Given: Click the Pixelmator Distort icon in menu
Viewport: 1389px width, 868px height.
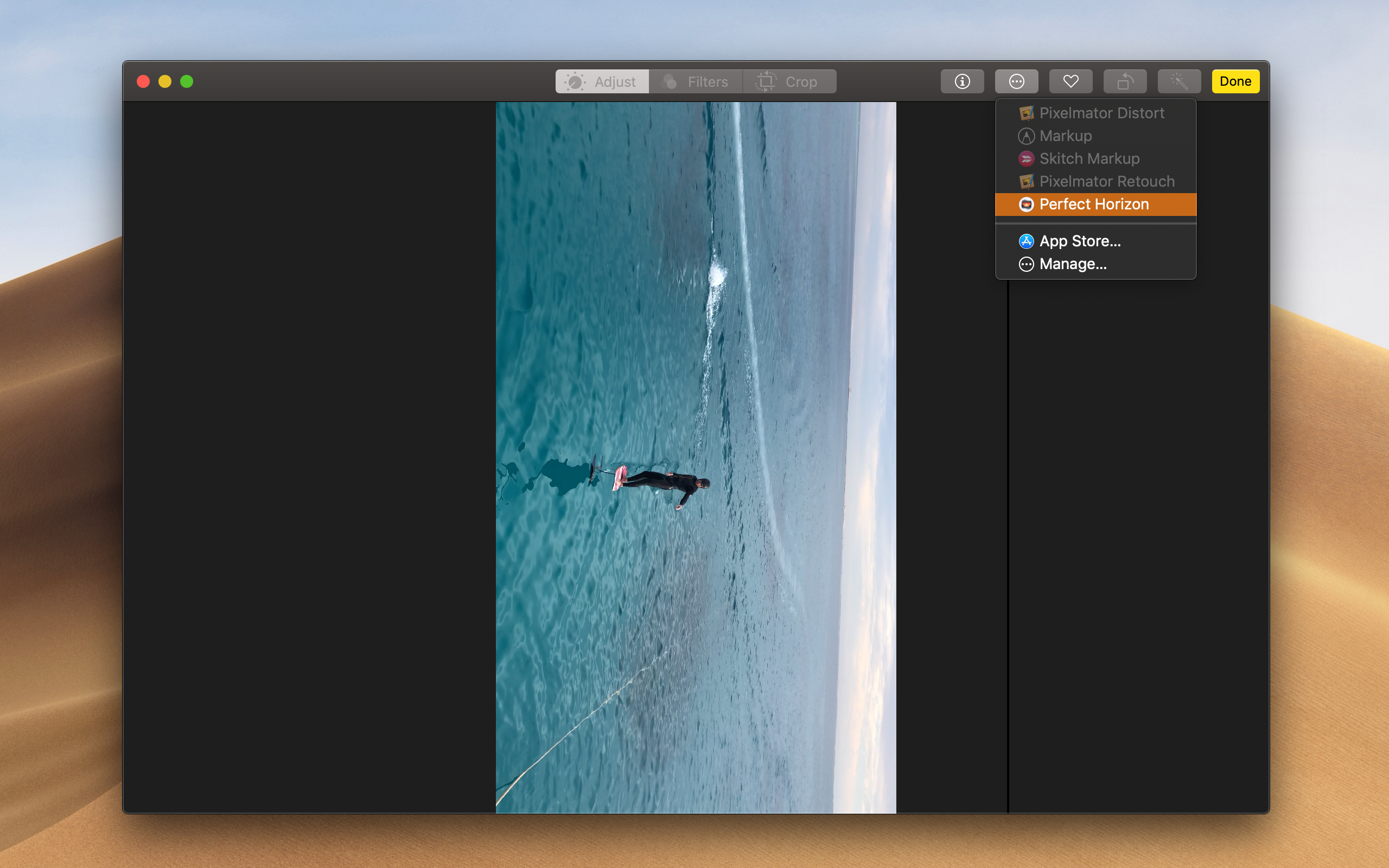Looking at the screenshot, I should [1026, 113].
